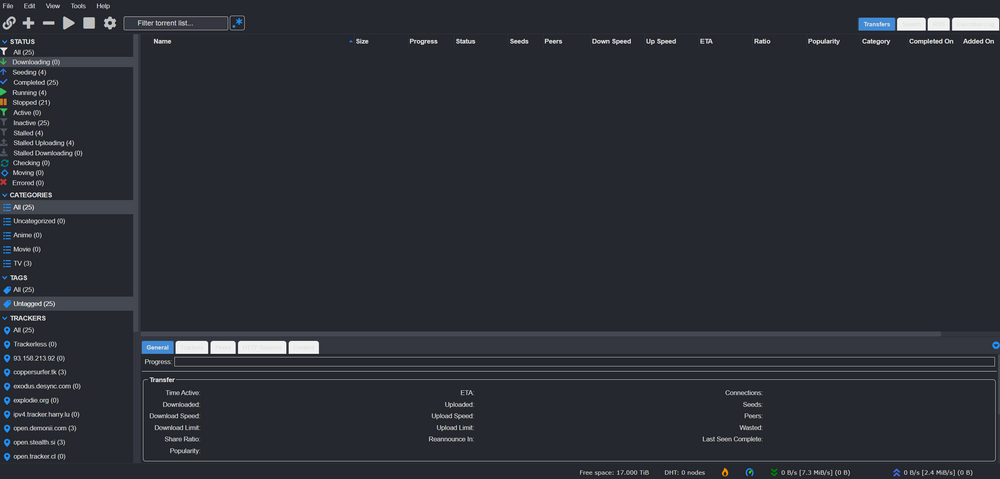Select the HTTP Sources properties tab

[x=262, y=348]
